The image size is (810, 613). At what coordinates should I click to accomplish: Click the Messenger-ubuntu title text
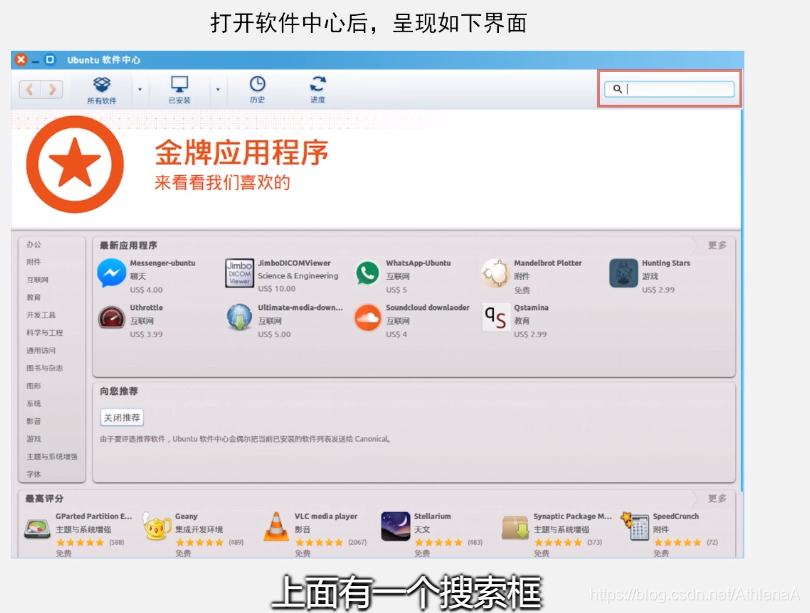(163, 263)
